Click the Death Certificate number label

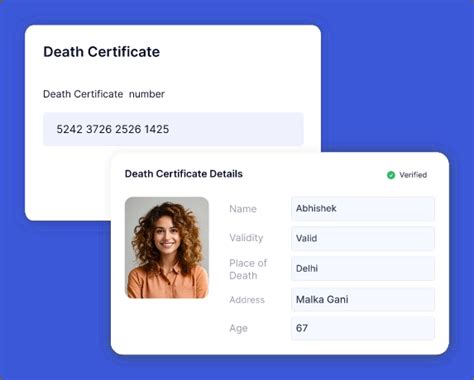coord(104,94)
